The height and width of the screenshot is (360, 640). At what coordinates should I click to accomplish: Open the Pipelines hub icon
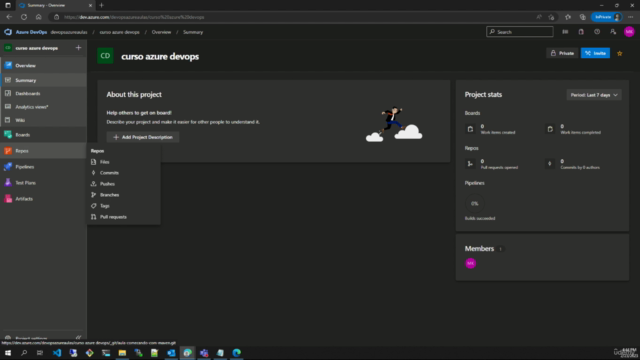tap(8, 167)
